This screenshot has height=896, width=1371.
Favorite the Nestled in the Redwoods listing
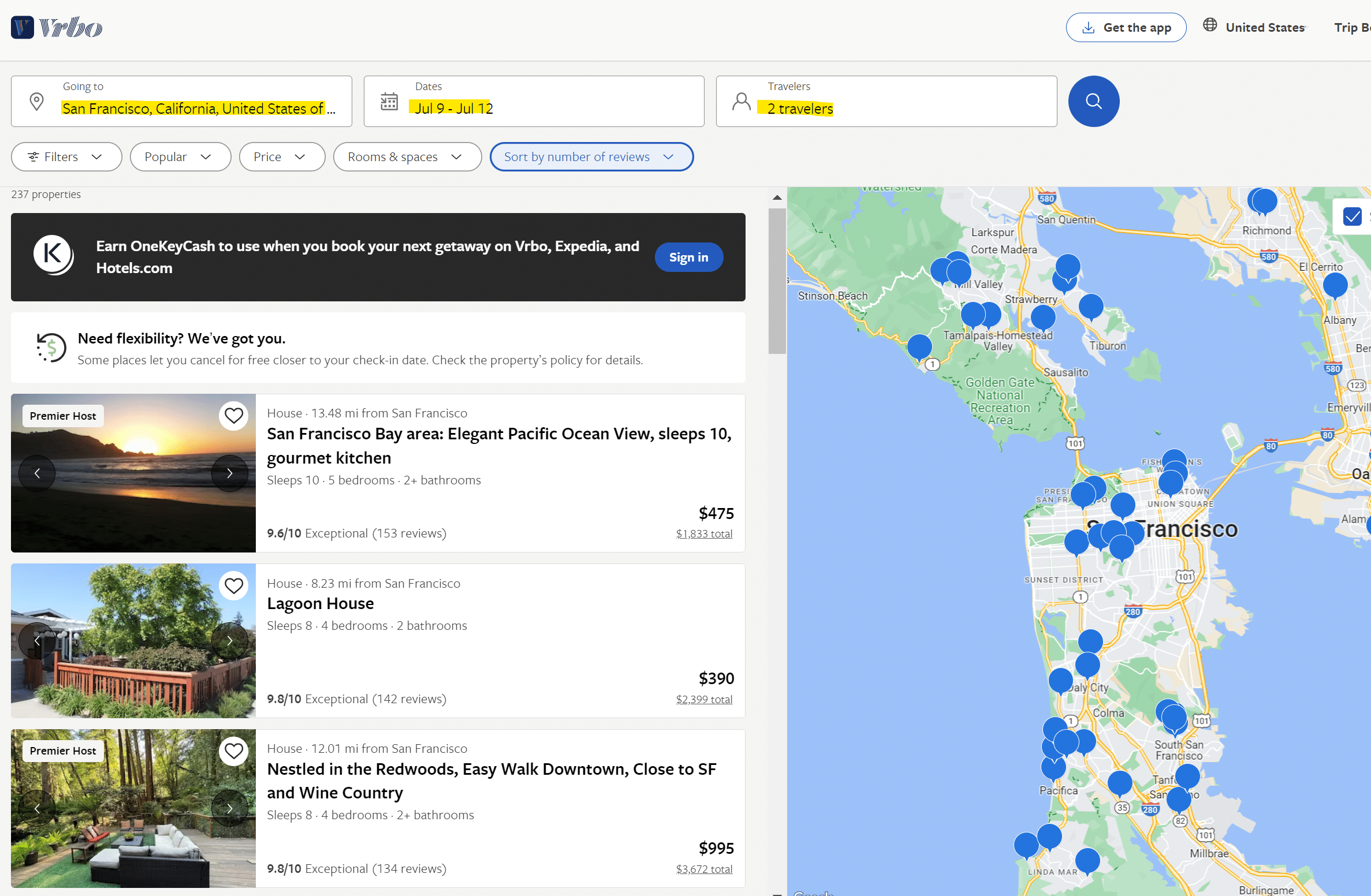[x=233, y=751]
